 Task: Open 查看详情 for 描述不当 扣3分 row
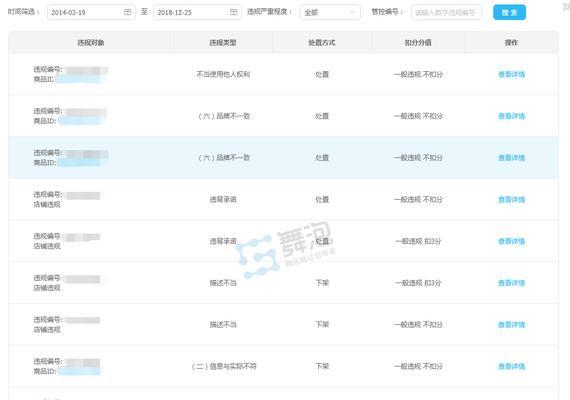511,283
